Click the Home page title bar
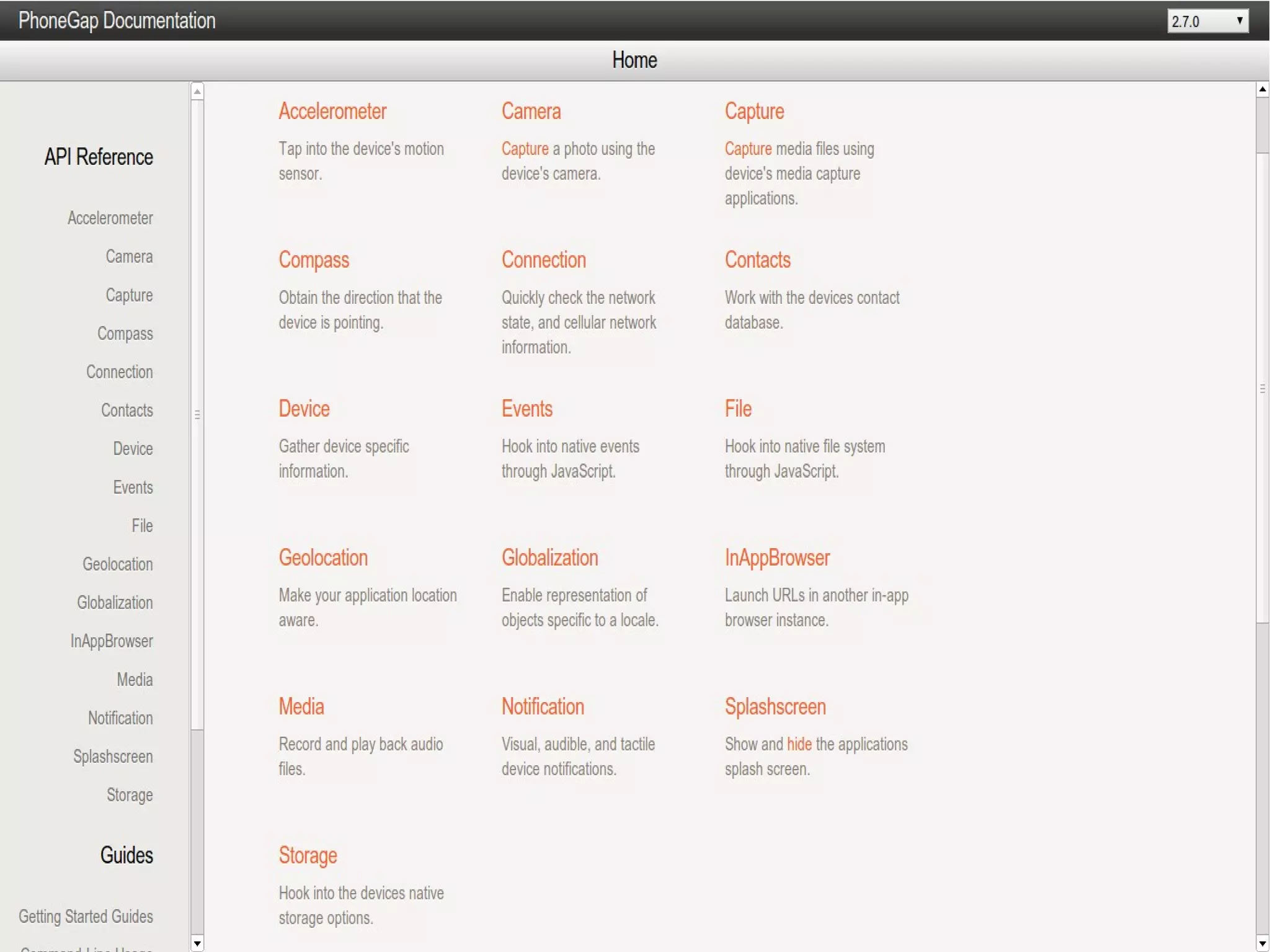 click(634, 60)
